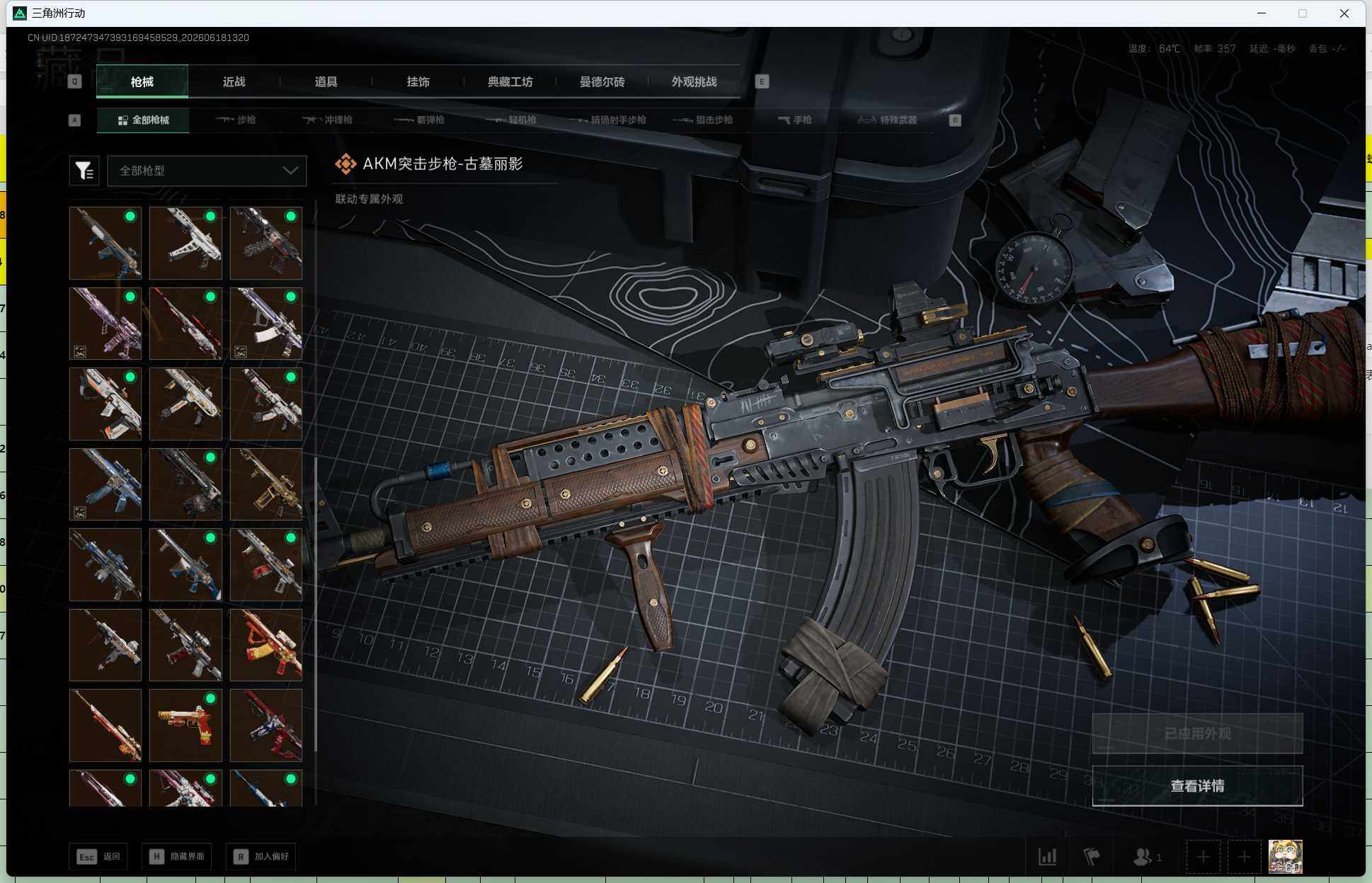Click the A key hint before the 全部枪械 filter
This screenshot has width=1372, height=883.
point(74,120)
